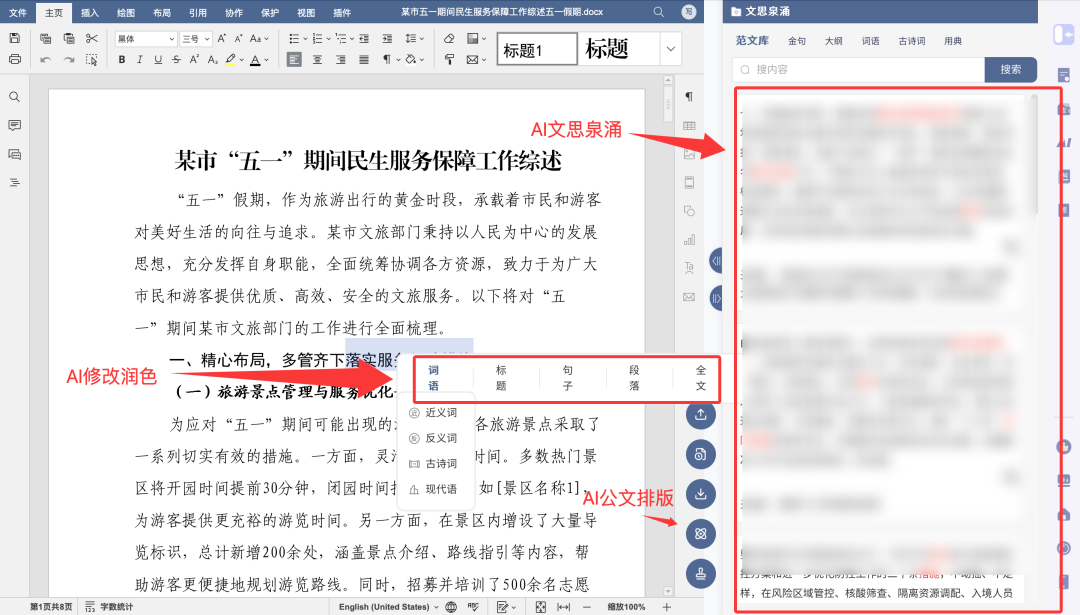
Task: Click the clear formatting eraser icon
Action: pyautogui.click(x=448, y=38)
